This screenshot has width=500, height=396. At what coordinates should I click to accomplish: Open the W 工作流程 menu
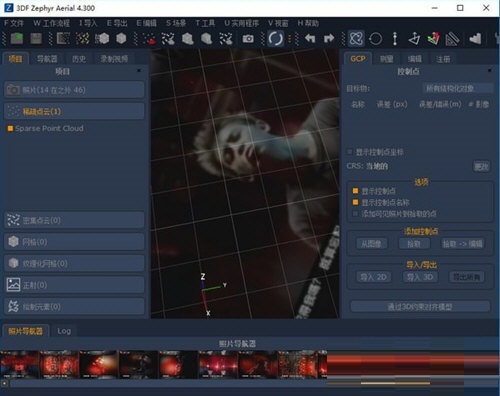[51, 23]
